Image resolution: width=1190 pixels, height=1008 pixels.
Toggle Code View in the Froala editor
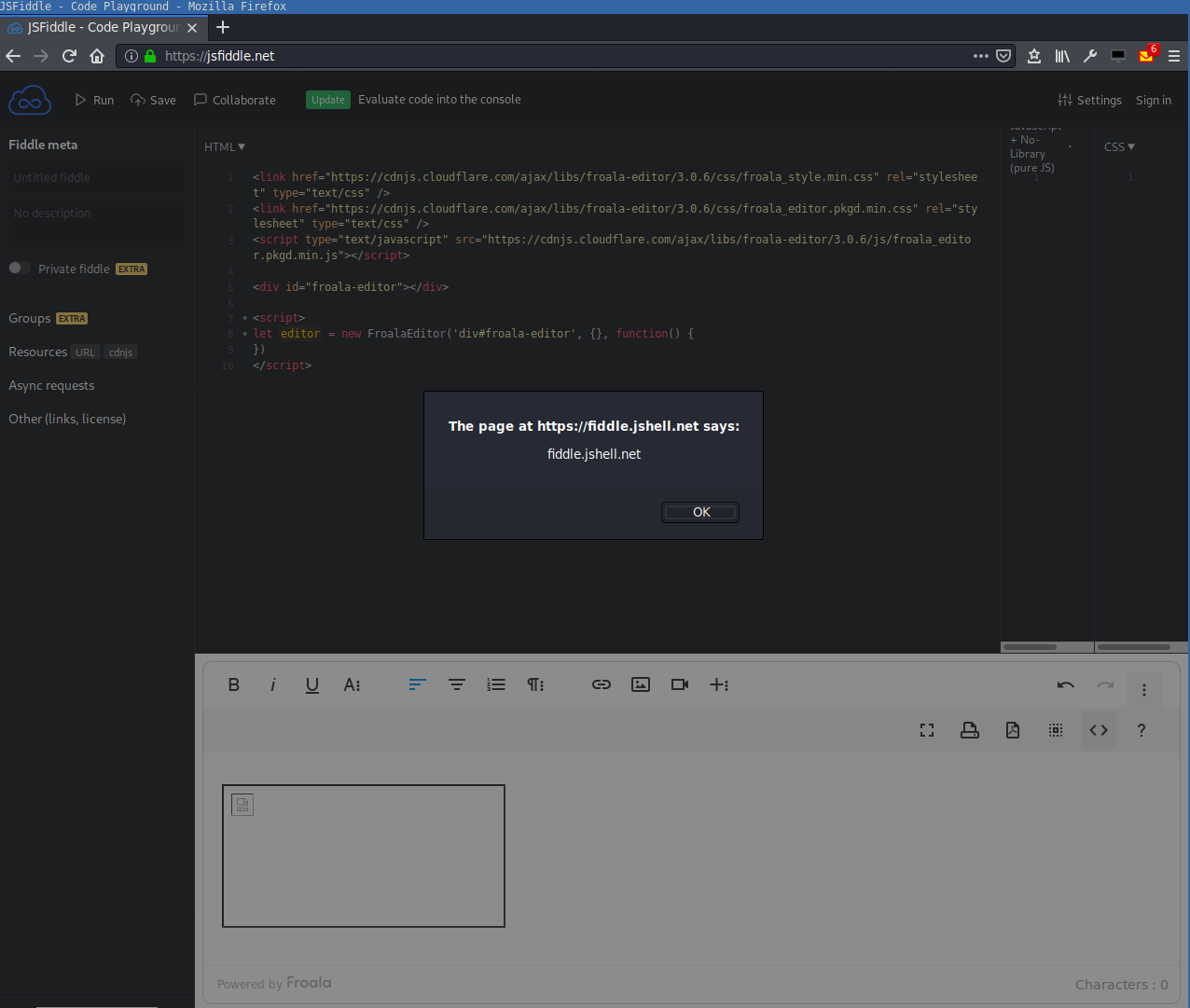pos(1098,730)
